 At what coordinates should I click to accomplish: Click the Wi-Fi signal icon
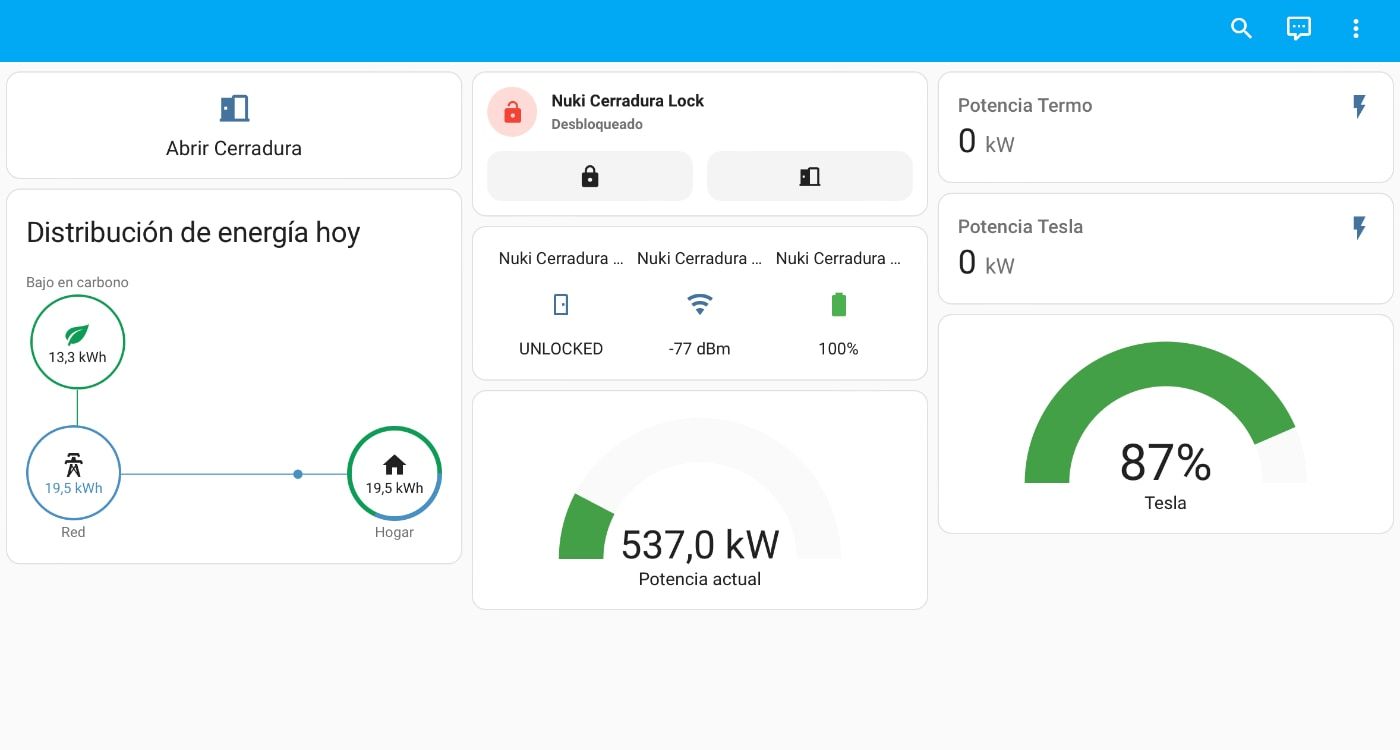(700, 304)
